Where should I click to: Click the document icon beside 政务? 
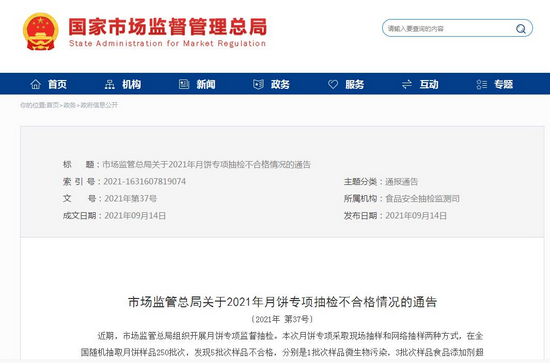259,84
